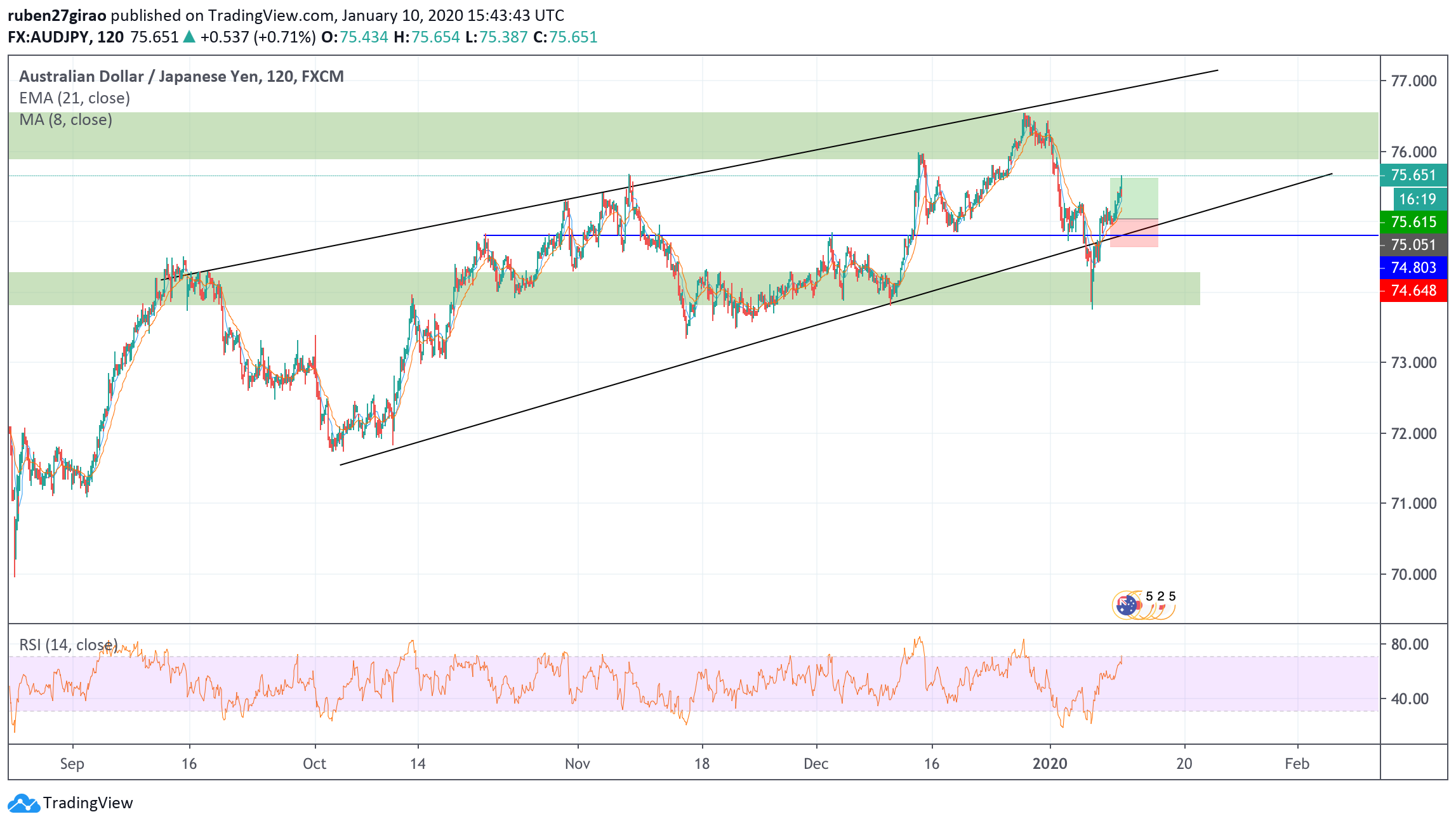Click the Australian flag economic event icon
Image resolution: width=1456 pixels, height=826 pixels.
(1126, 605)
